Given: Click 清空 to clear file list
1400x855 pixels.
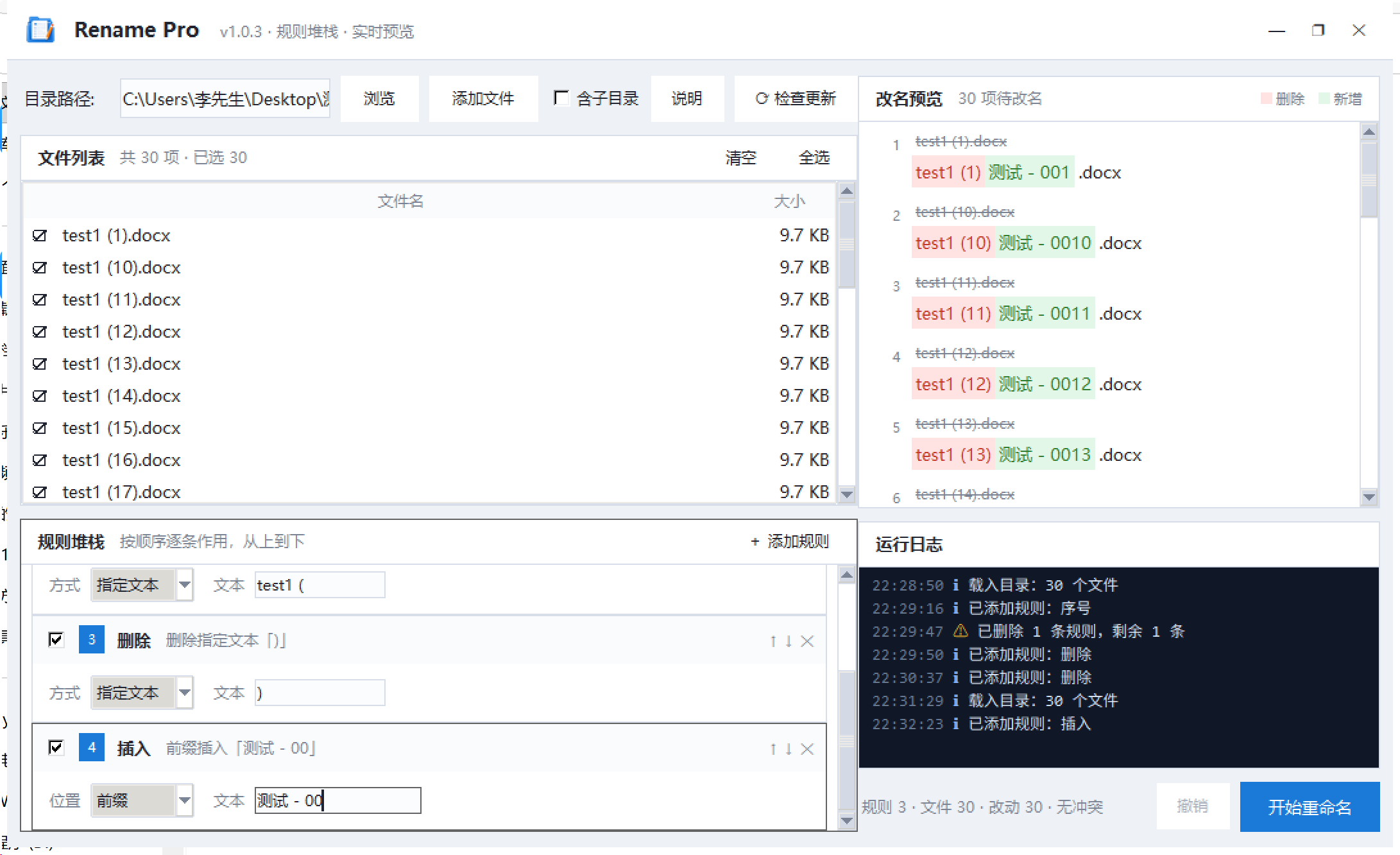Looking at the screenshot, I should point(741,158).
